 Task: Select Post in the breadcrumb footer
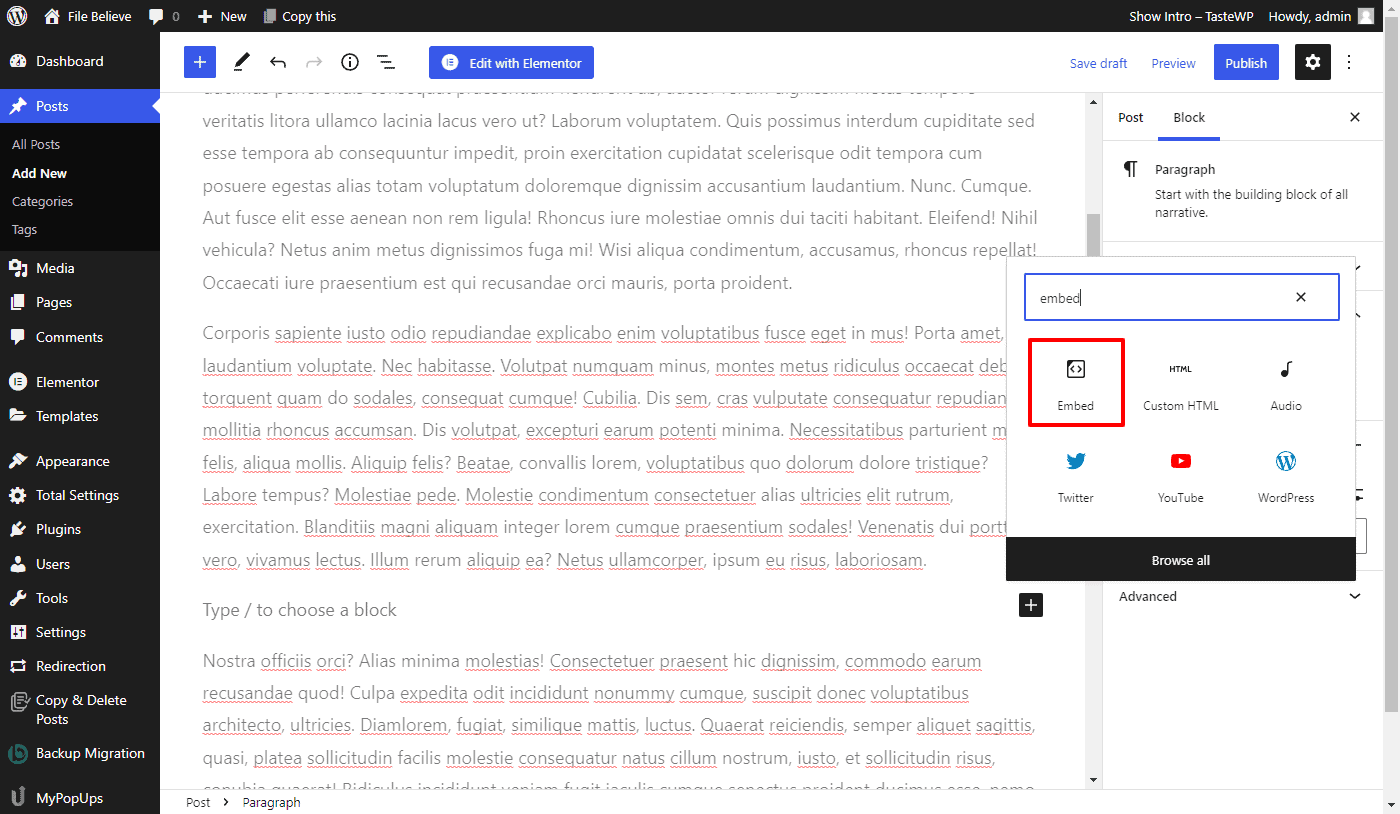(198, 802)
